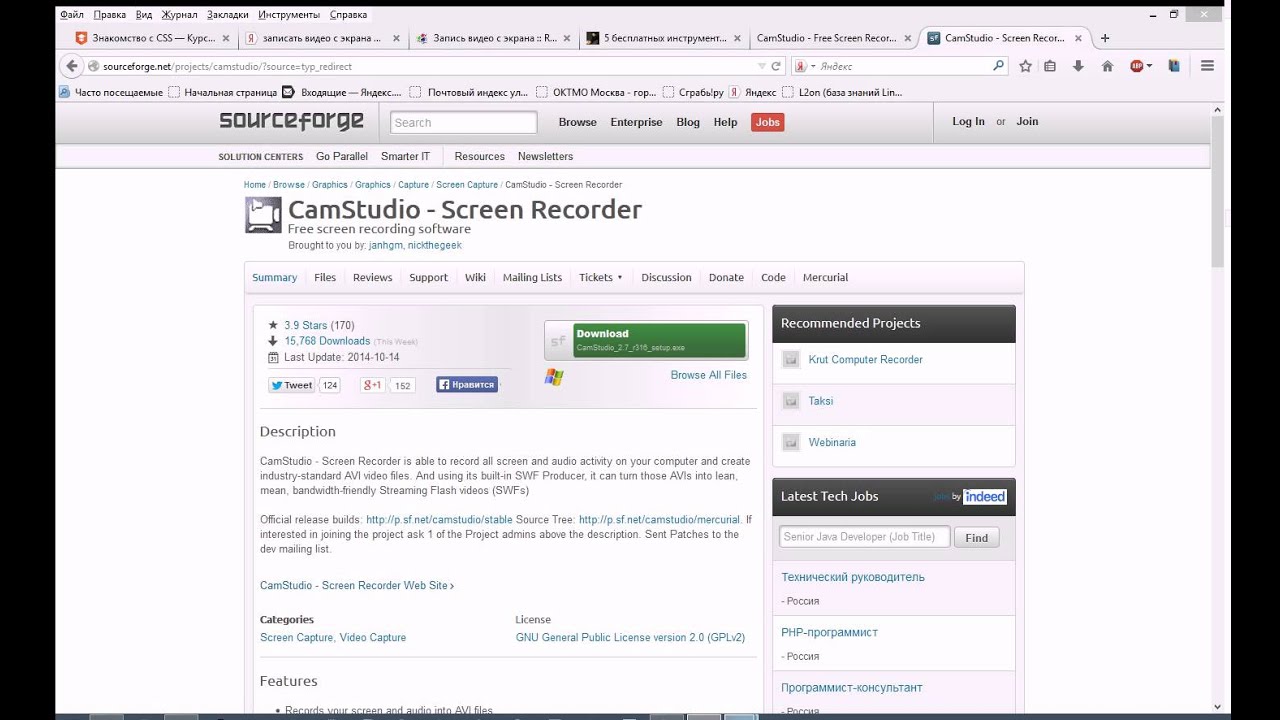
Task: Open the Закладки menu
Action: [x=228, y=15]
